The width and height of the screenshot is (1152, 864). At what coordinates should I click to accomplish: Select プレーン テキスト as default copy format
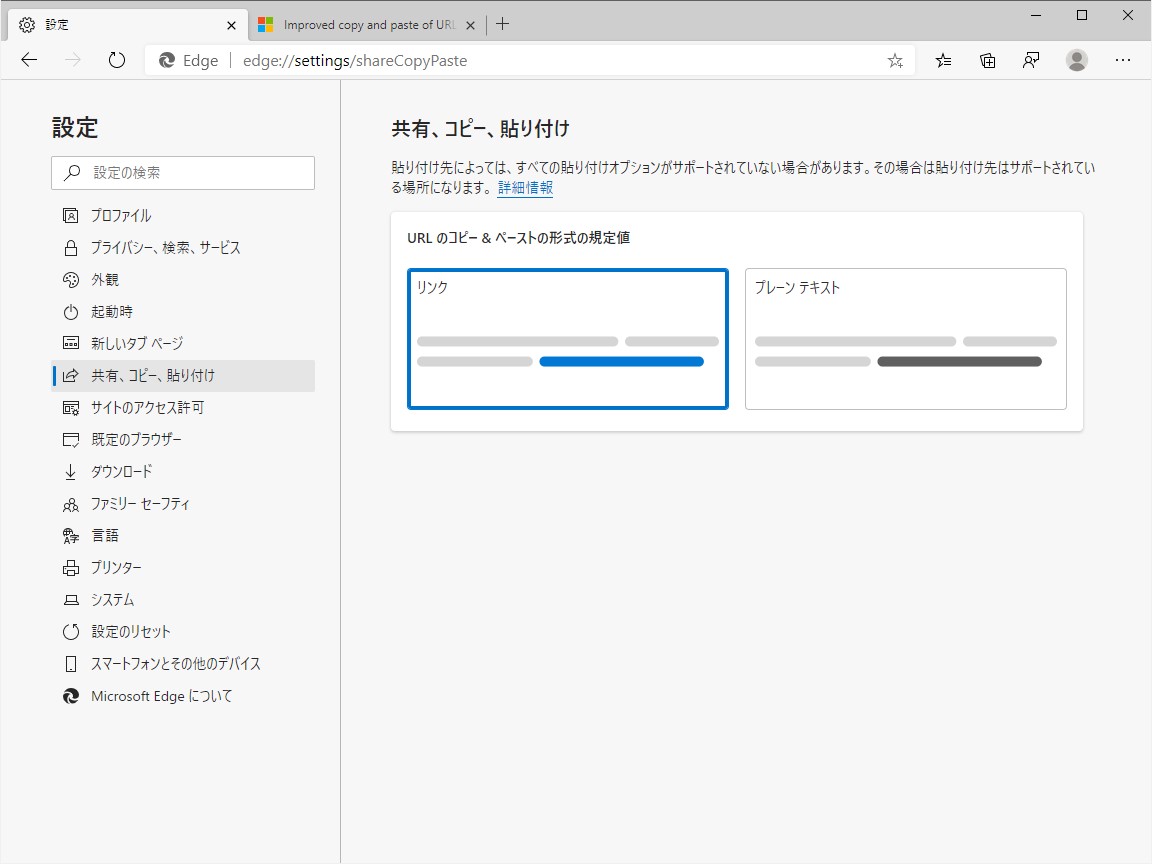(906, 339)
